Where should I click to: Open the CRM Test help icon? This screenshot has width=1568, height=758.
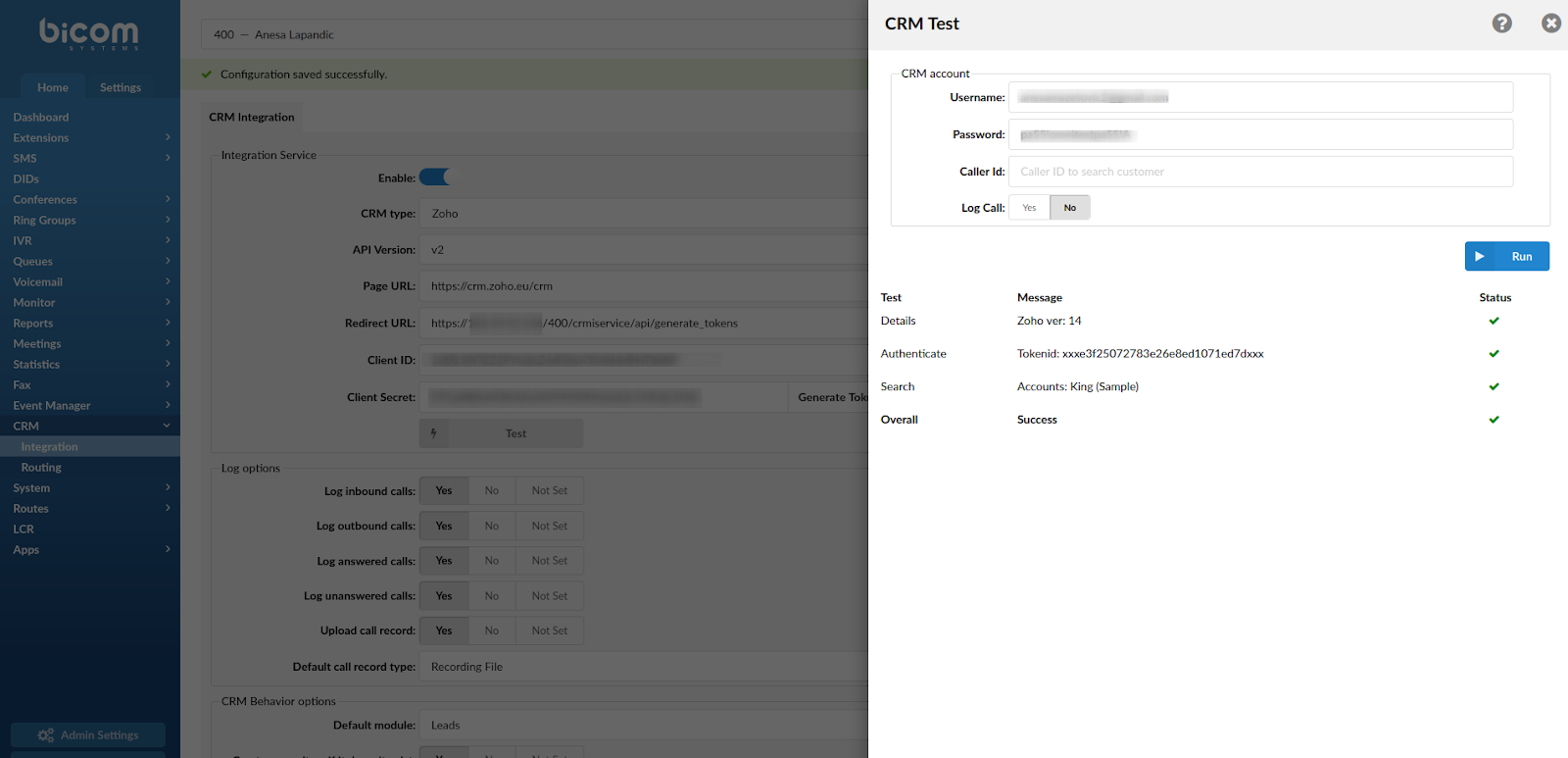[1501, 24]
